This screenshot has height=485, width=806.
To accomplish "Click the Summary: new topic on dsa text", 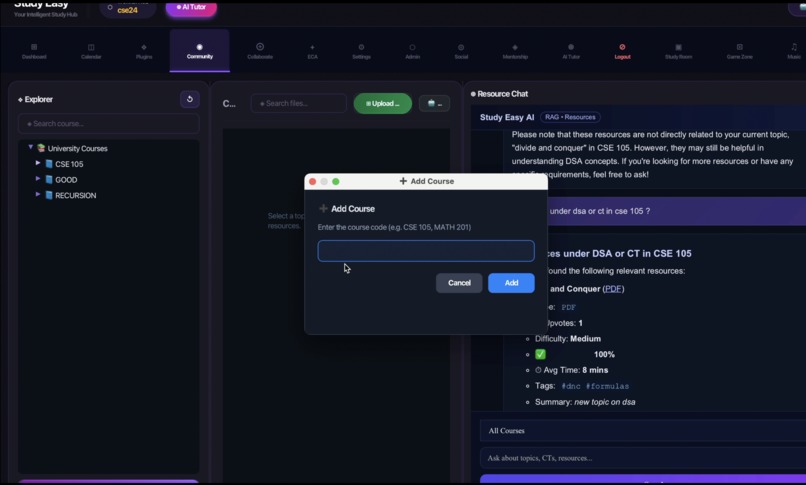I will (585, 402).
